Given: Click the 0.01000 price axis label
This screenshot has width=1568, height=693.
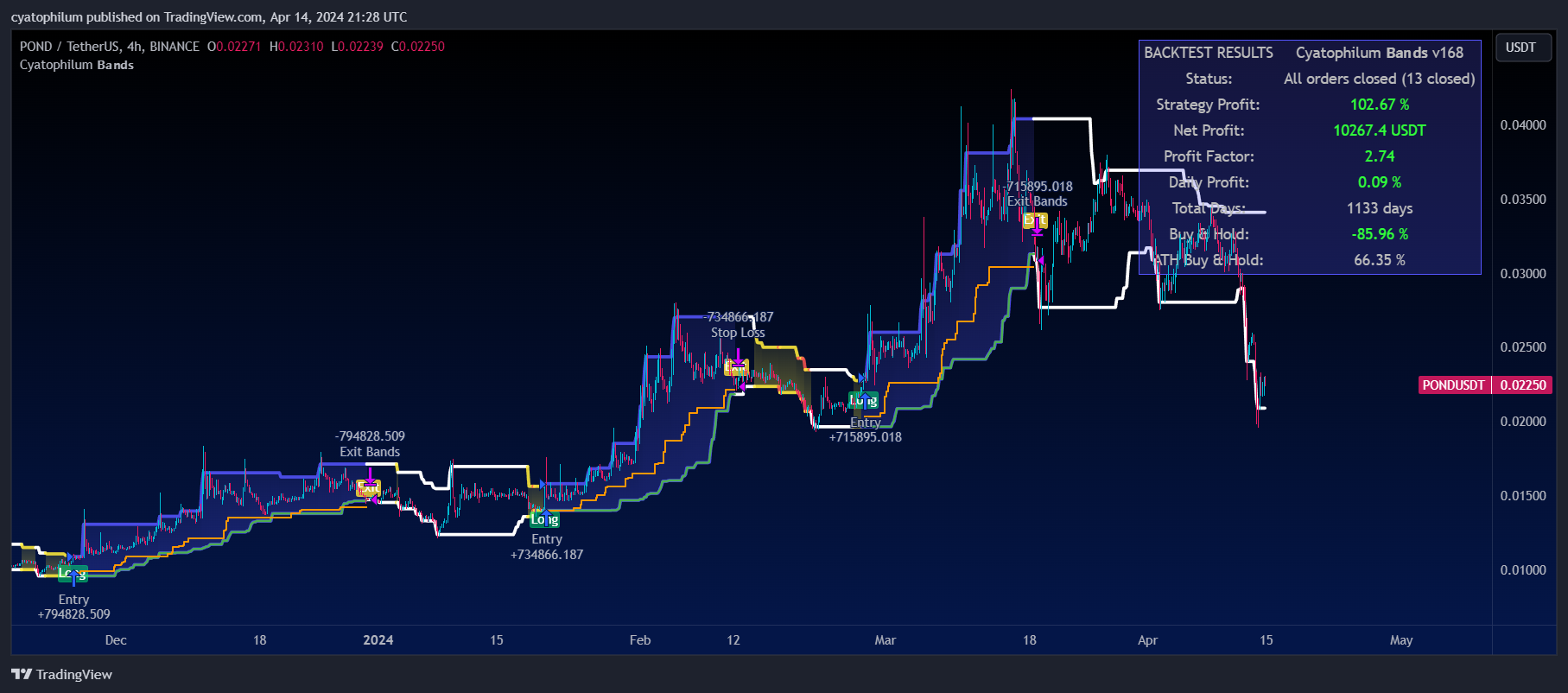Looking at the screenshot, I should pyautogui.click(x=1523, y=570).
